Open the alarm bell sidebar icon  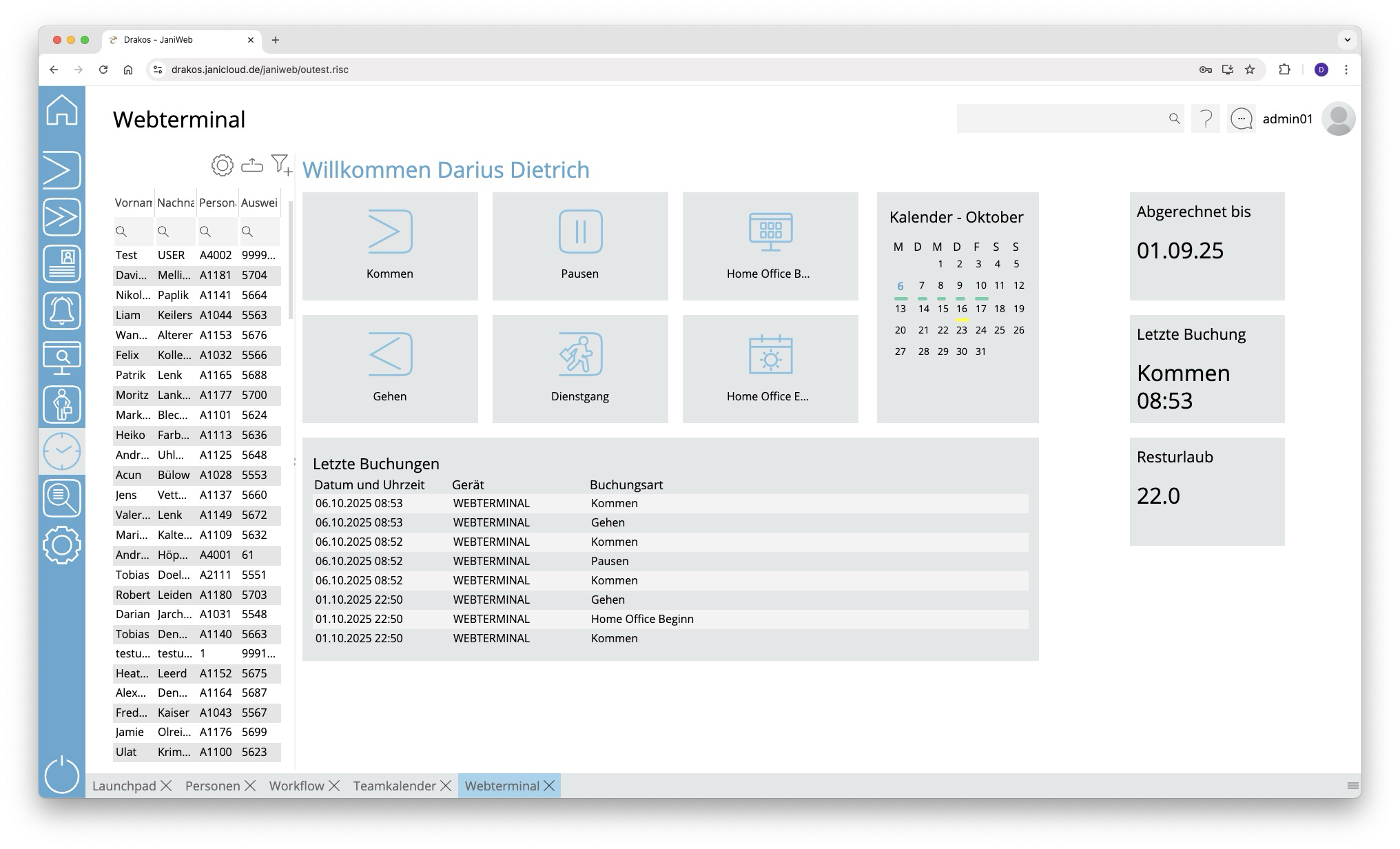[x=62, y=310]
